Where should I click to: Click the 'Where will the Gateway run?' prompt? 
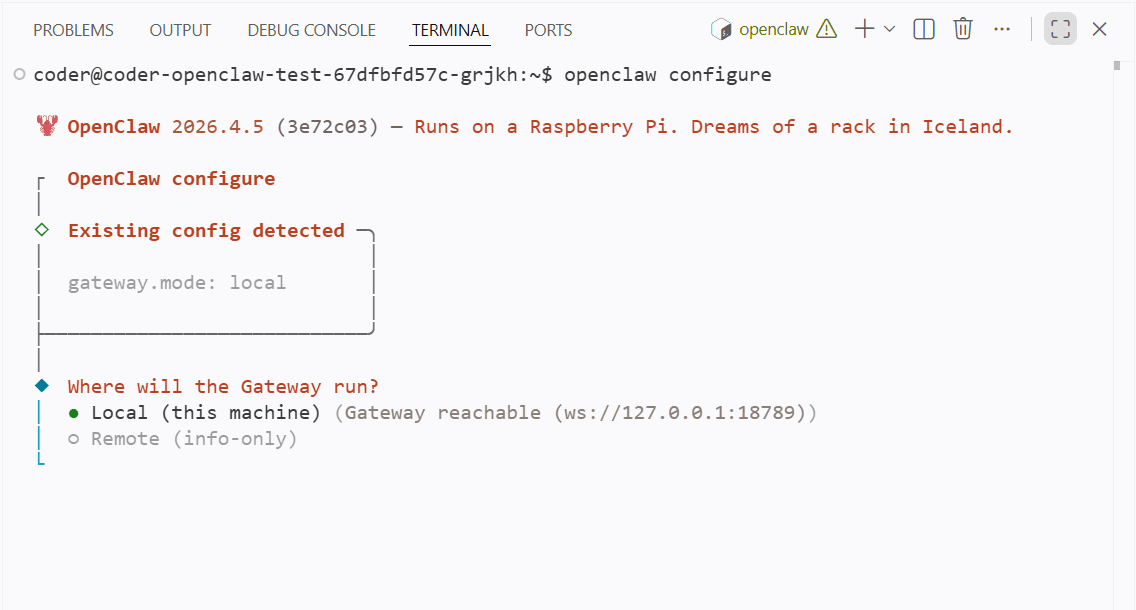pos(223,387)
